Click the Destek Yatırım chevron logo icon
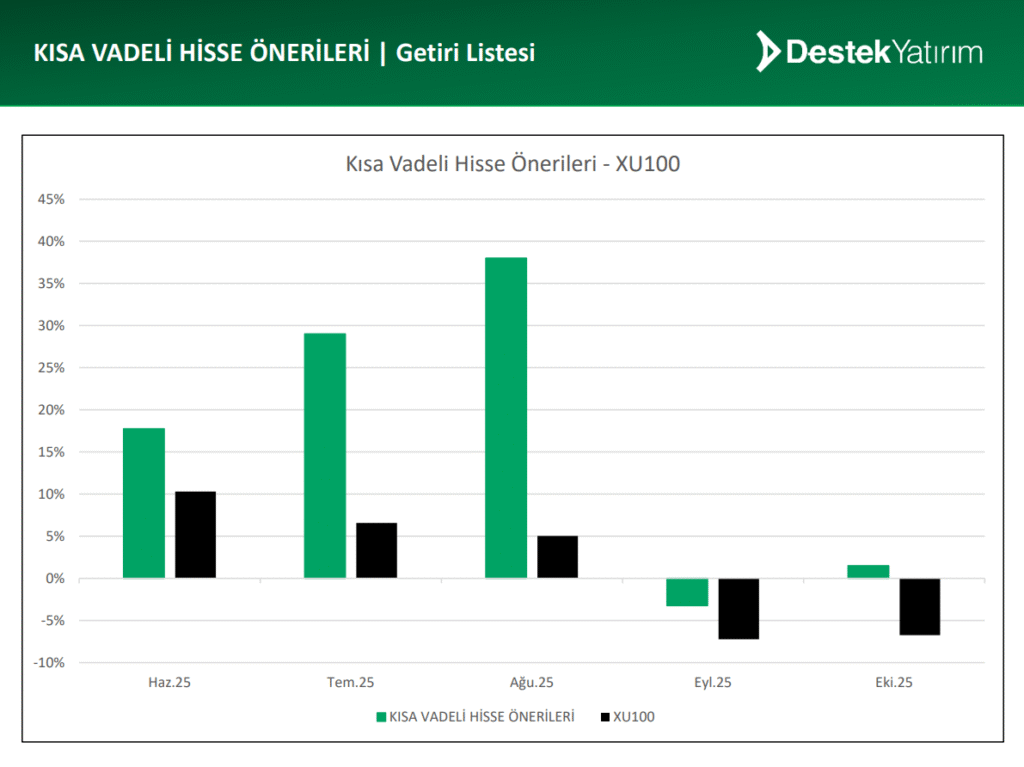 click(x=768, y=52)
